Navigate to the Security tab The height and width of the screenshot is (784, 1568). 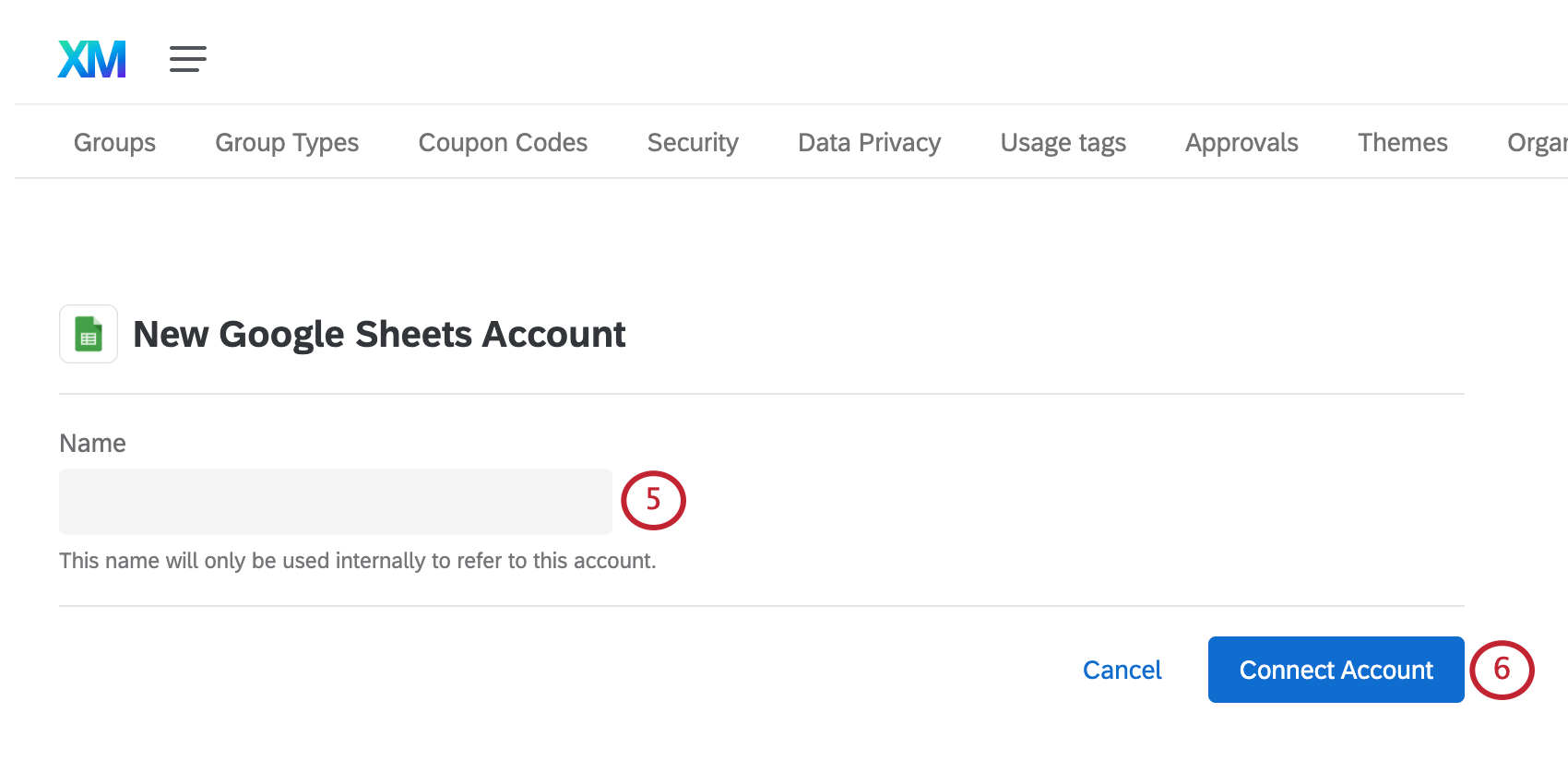(x=693, y=142)
